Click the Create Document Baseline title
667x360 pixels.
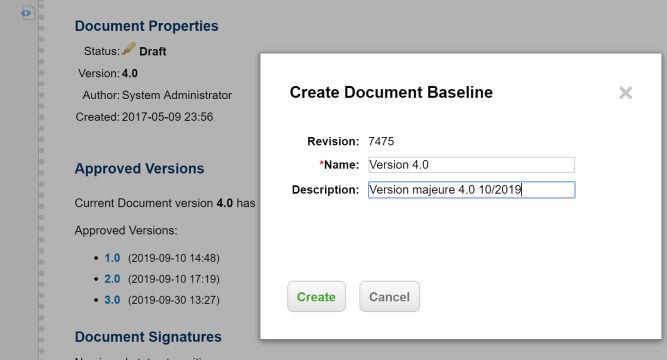click(391, 92)
